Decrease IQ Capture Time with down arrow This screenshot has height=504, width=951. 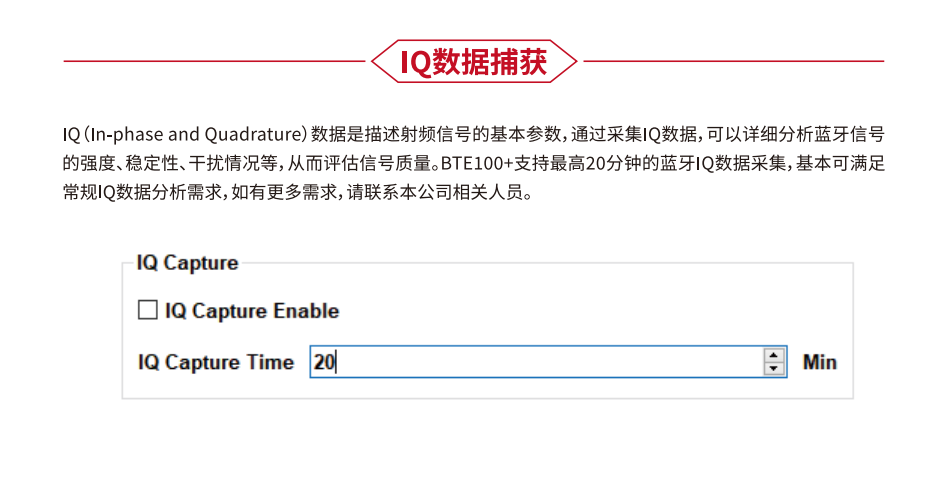click(x=773, y=369)
